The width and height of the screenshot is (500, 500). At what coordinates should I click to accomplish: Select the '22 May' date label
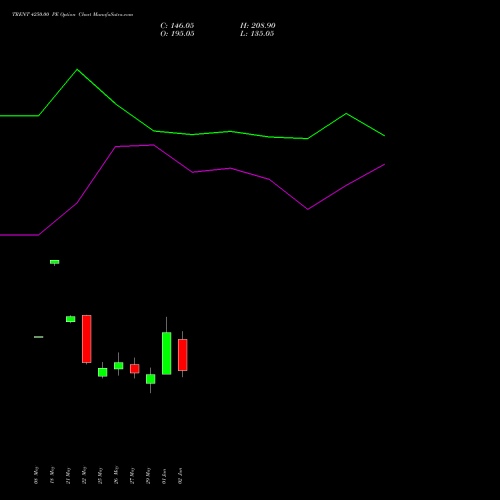pos(84,475)
